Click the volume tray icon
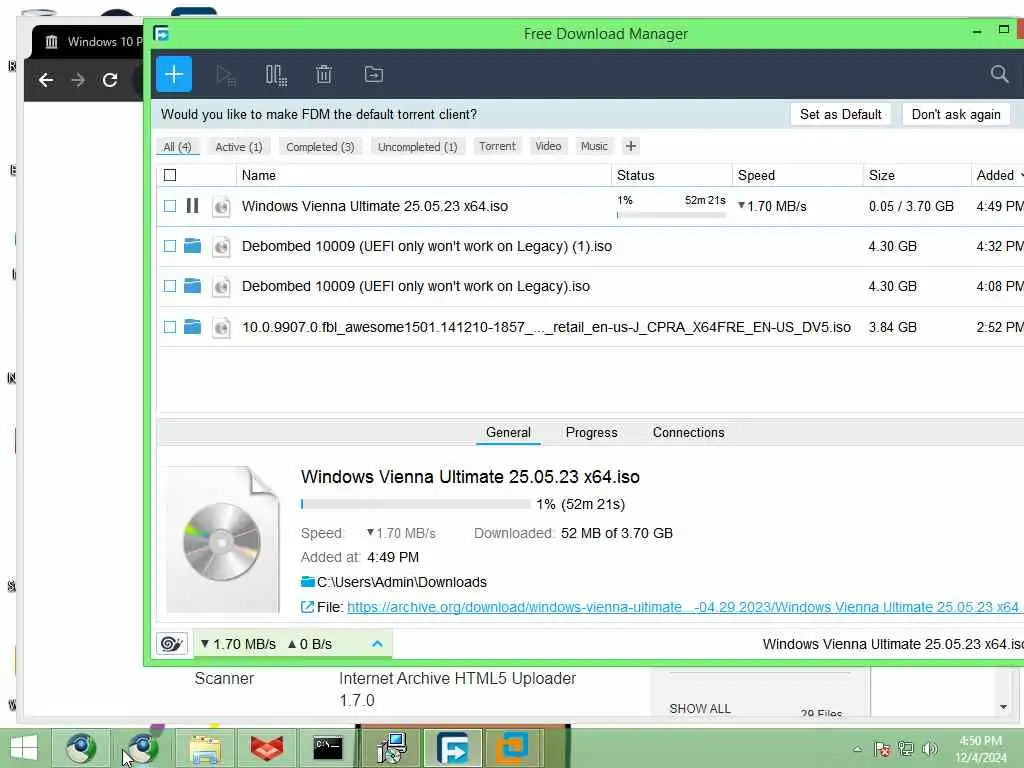Image resolution: width=1024 pixels, height=768 pixels. pos(929,749)
